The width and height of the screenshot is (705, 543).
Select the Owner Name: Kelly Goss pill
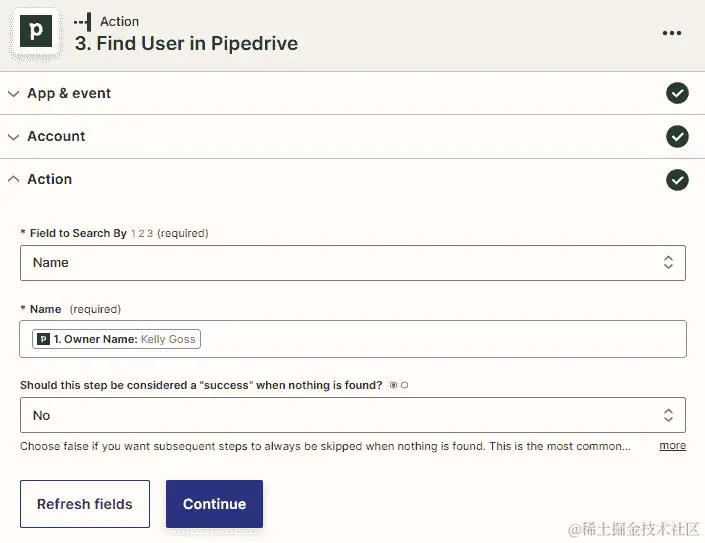coord(116,339)
